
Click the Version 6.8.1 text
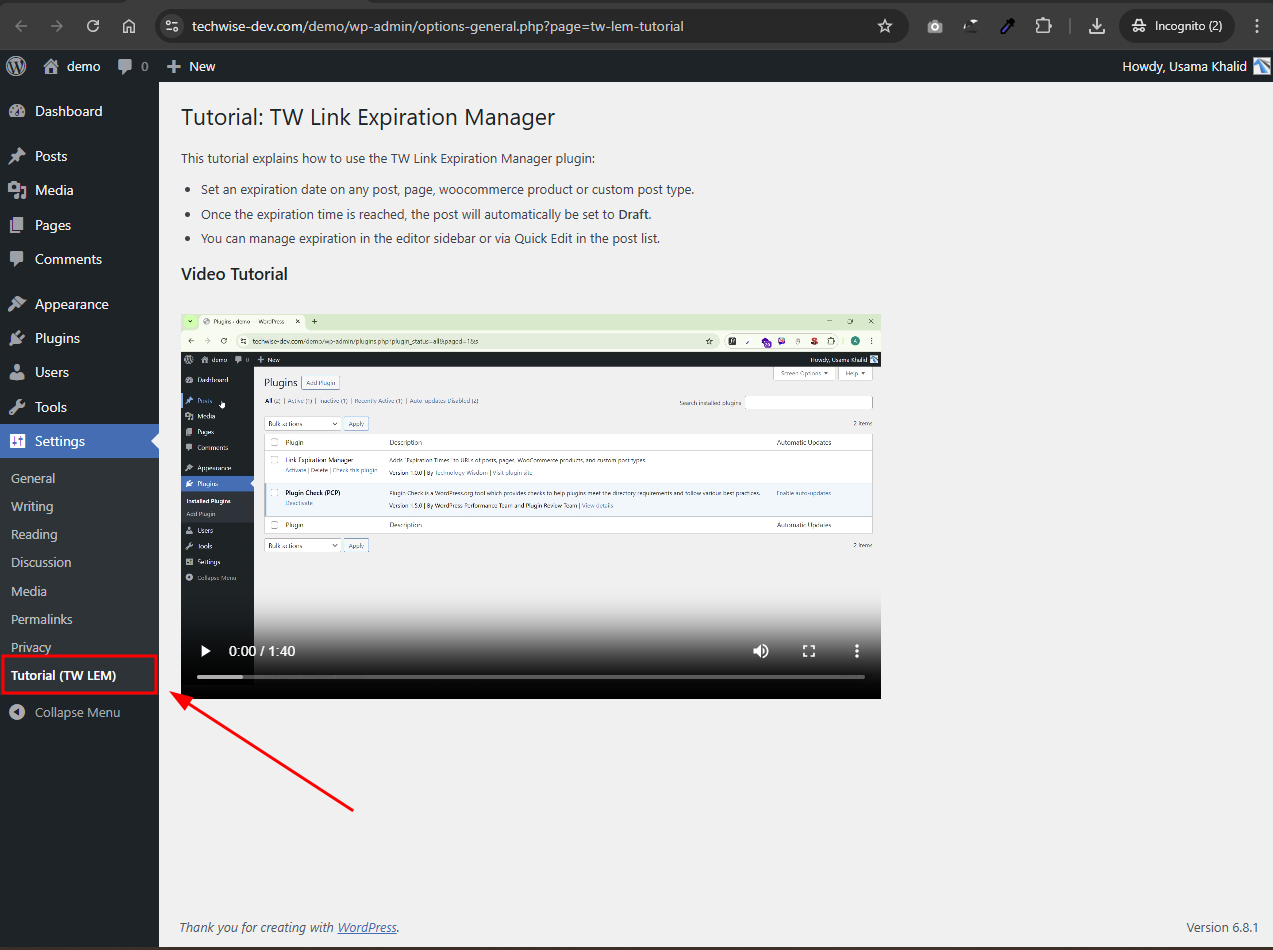click(x=1222, y=927)
